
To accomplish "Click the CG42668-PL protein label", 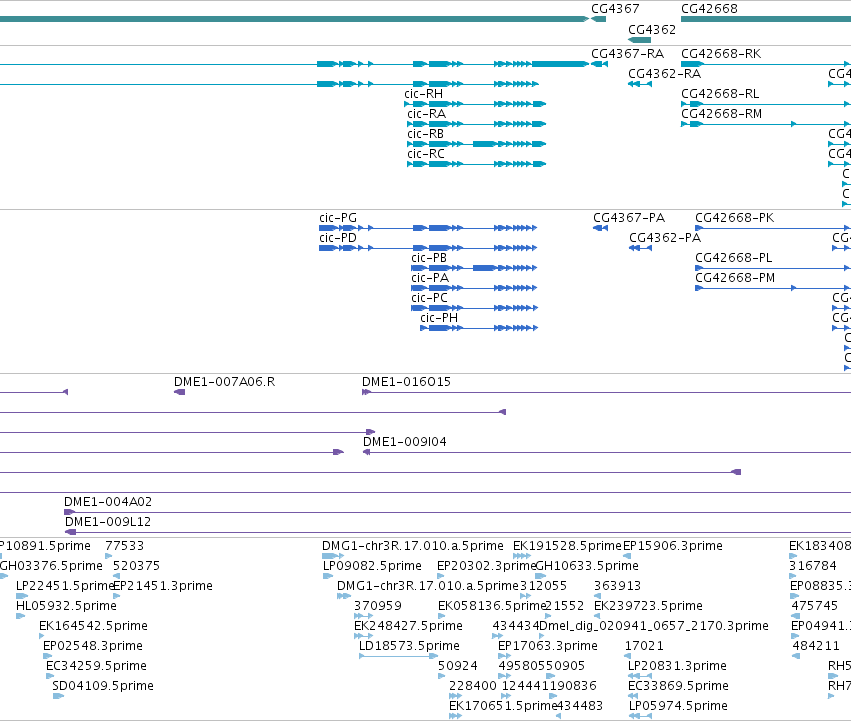I will pyautogui.click(x=733, y=258).
